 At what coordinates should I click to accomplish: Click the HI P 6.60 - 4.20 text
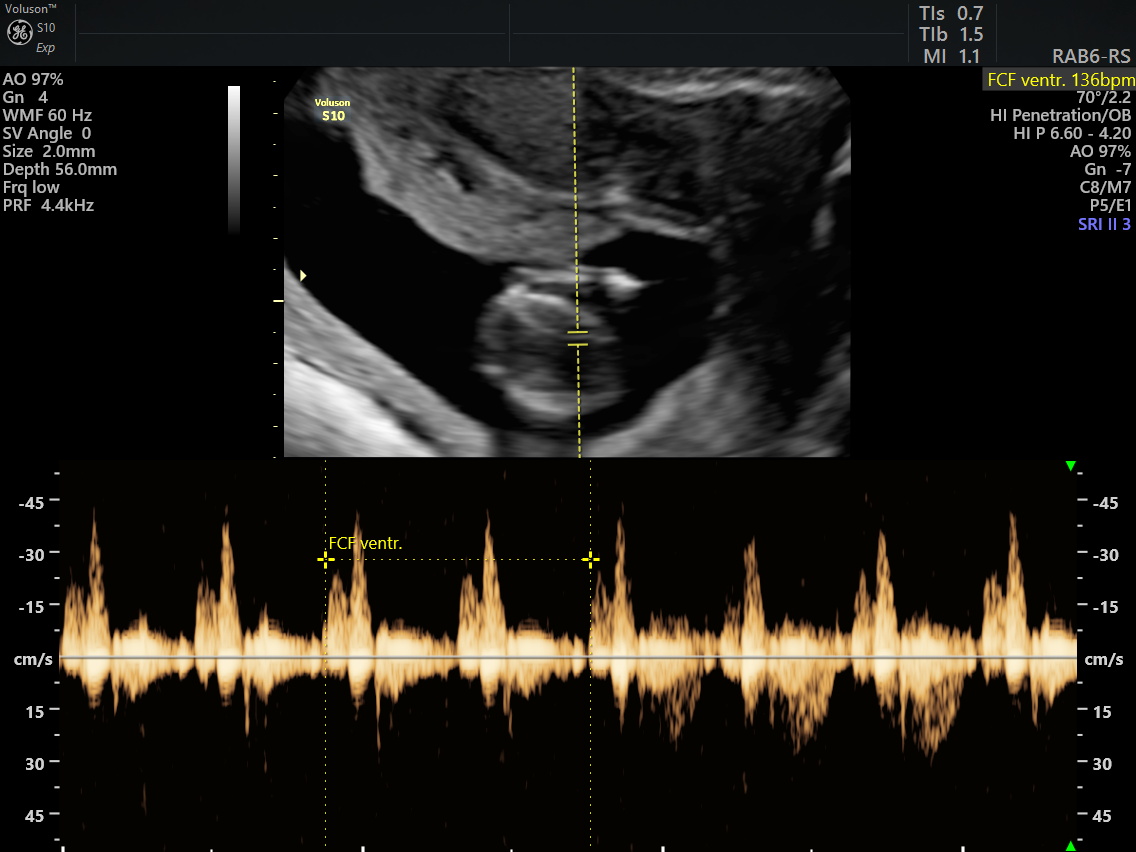[x=1072, y=134]
